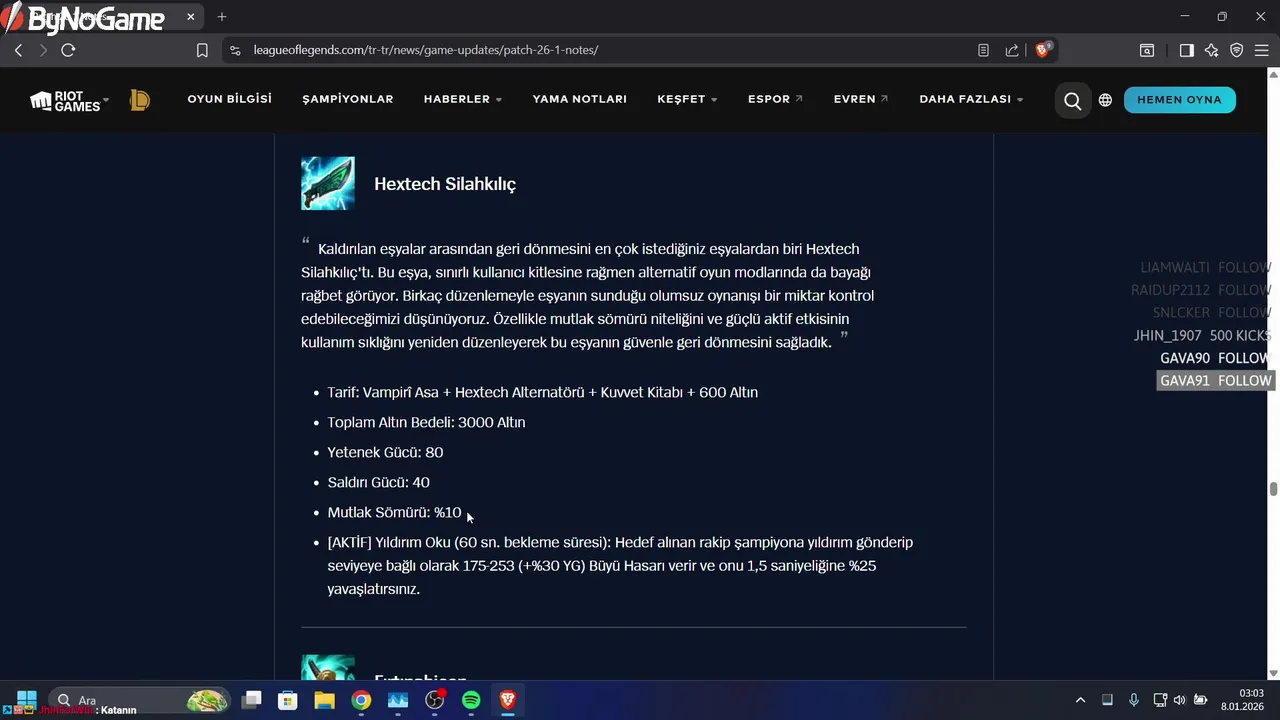Open the tab search toolbar icon
The image size is (1280, 720).
tap(1147, 50)
